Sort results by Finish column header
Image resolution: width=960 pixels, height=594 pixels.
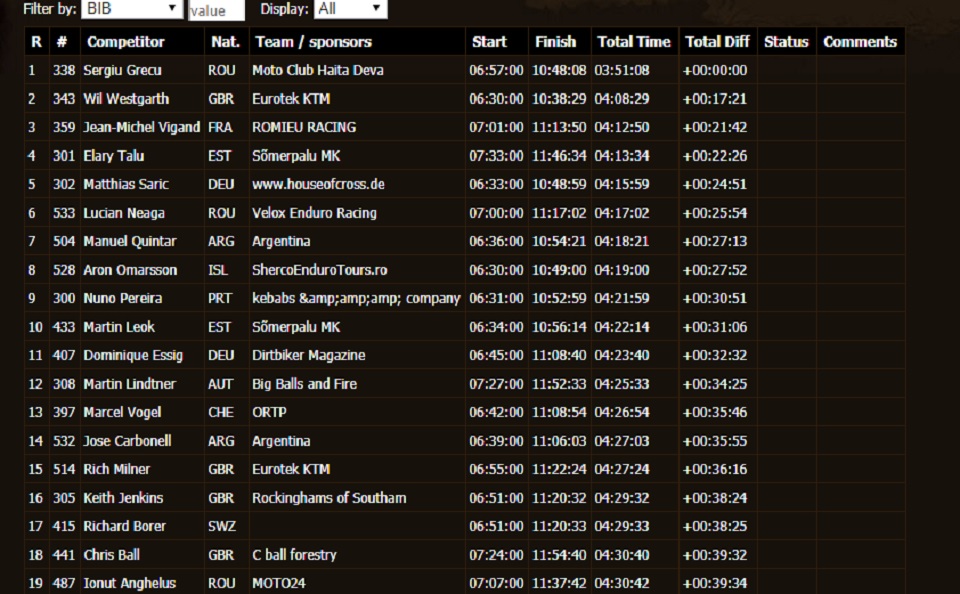pos(555,42)
